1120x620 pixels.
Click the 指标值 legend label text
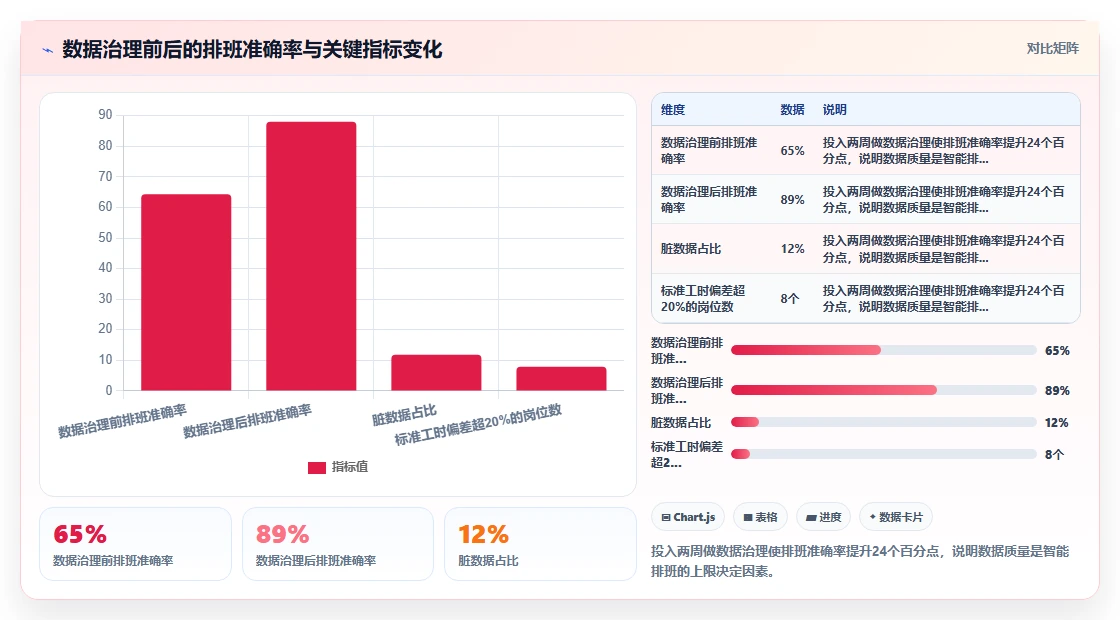(350, 467)
